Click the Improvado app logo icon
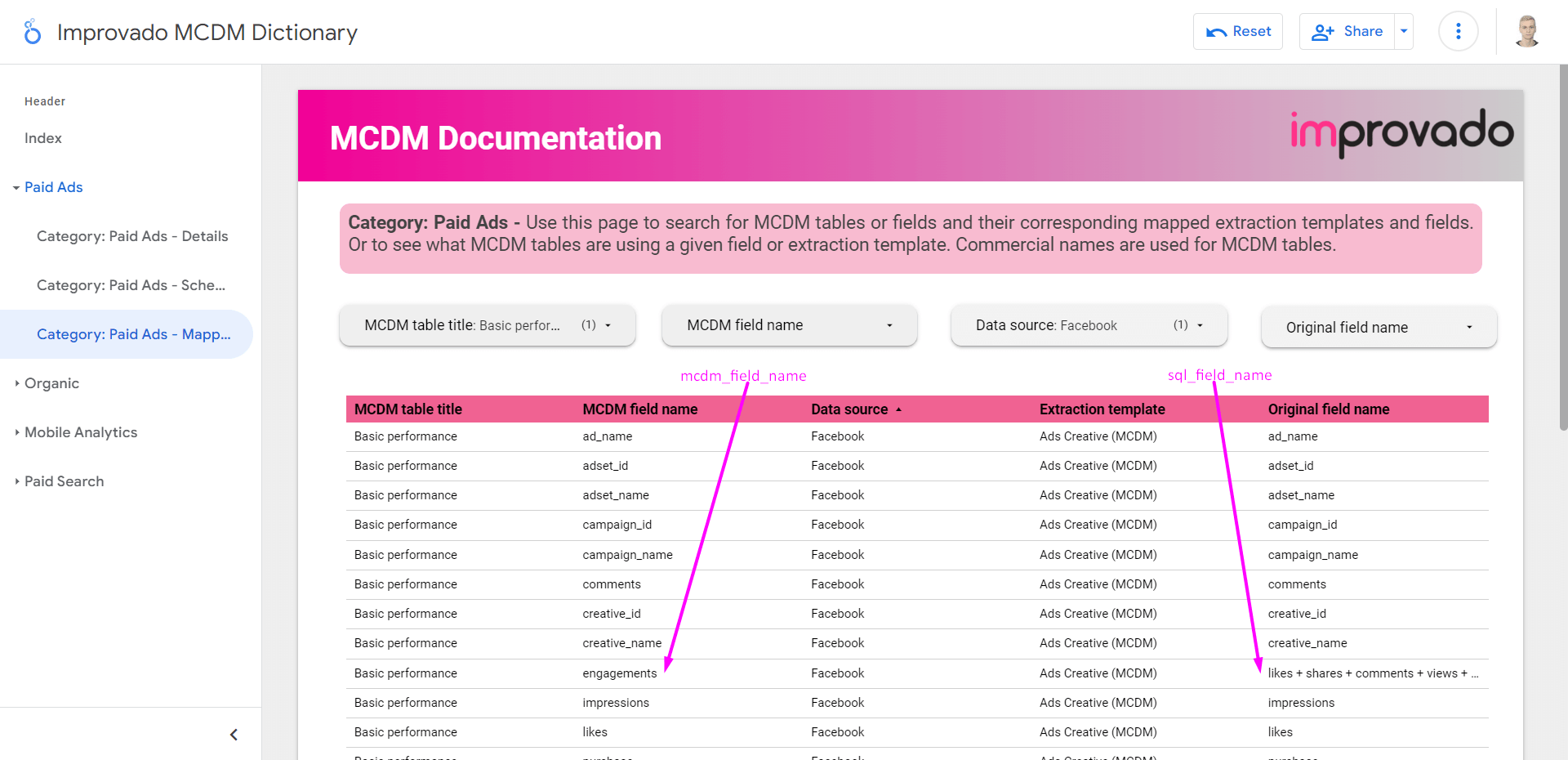 click(31, 31)
